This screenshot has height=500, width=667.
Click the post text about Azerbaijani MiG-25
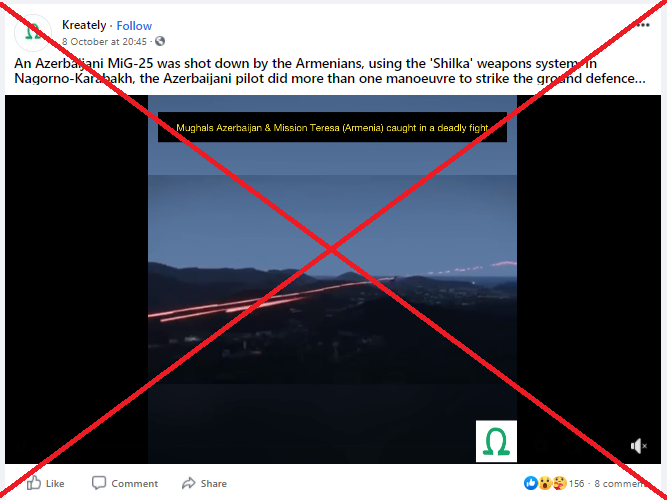pyautogui.click(x=330, y=71)
